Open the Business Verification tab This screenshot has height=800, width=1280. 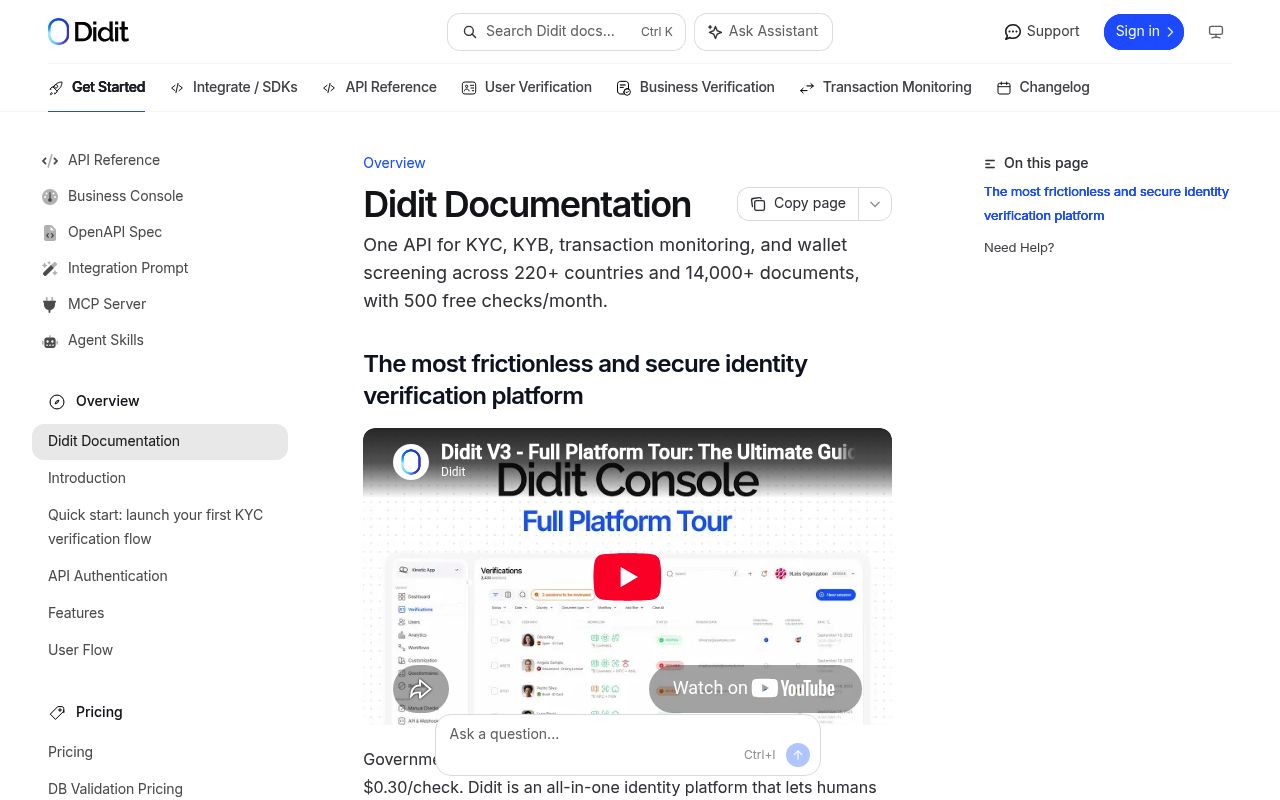(x=696, y=88)
